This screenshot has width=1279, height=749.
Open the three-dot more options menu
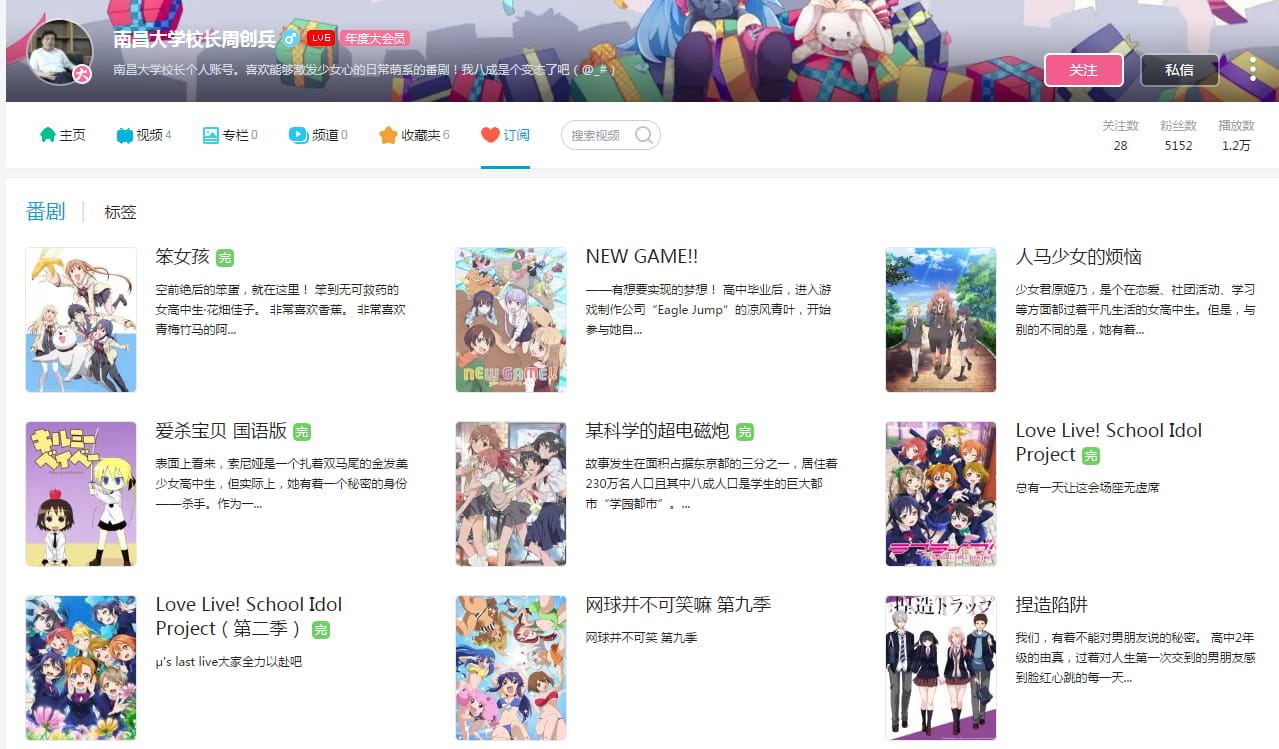pos(1252,69)
